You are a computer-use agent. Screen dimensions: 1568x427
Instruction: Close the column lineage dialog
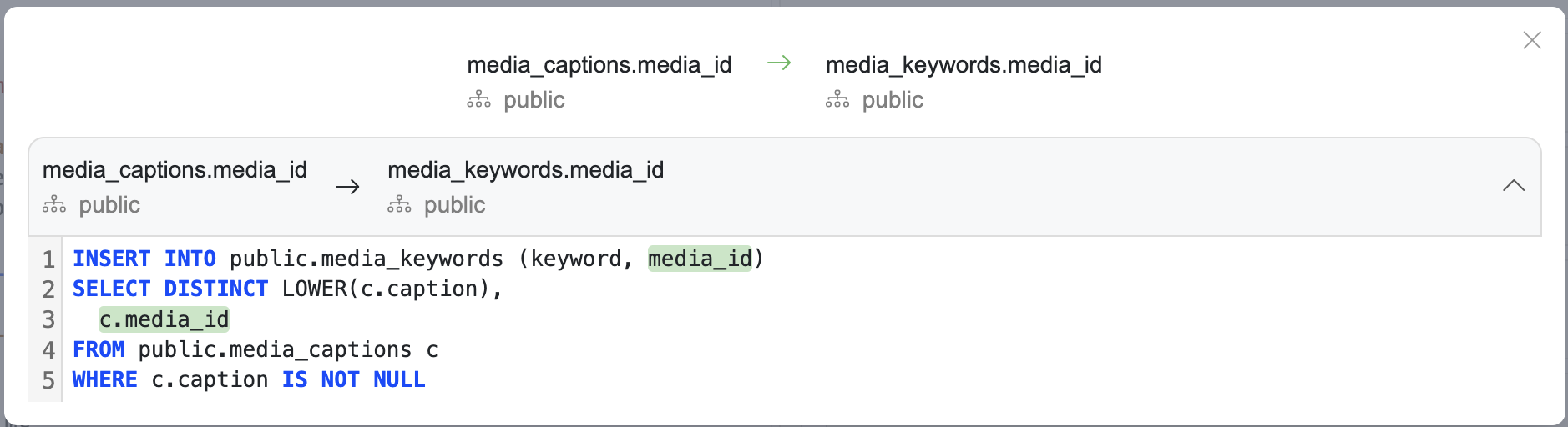click(1531, 40)
